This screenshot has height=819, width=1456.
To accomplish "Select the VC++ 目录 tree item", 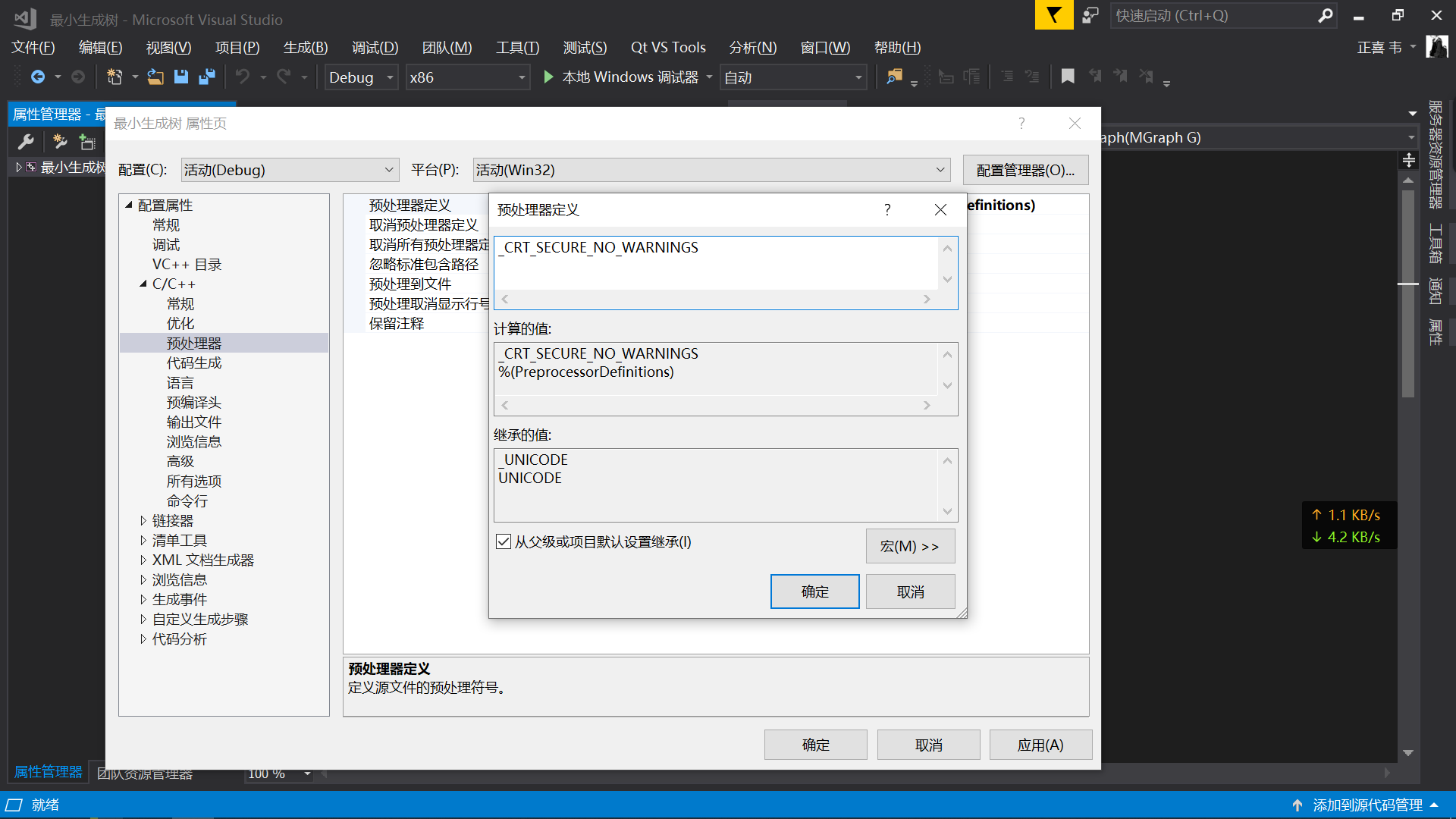I will tap(187, 264).
